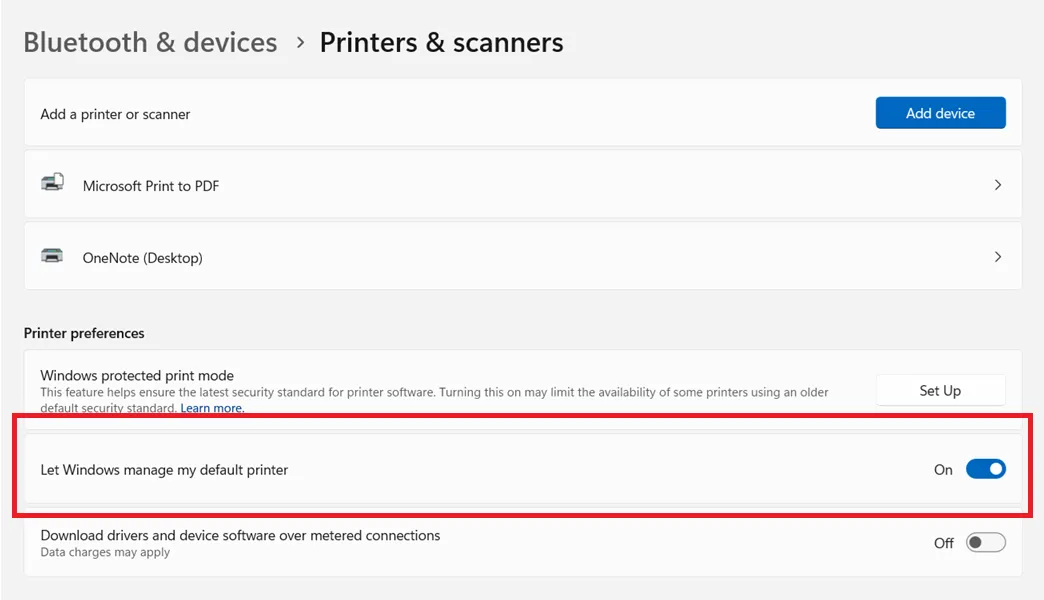Click the OneNote (Desktop) printer icon

click(x=52, y=256)
